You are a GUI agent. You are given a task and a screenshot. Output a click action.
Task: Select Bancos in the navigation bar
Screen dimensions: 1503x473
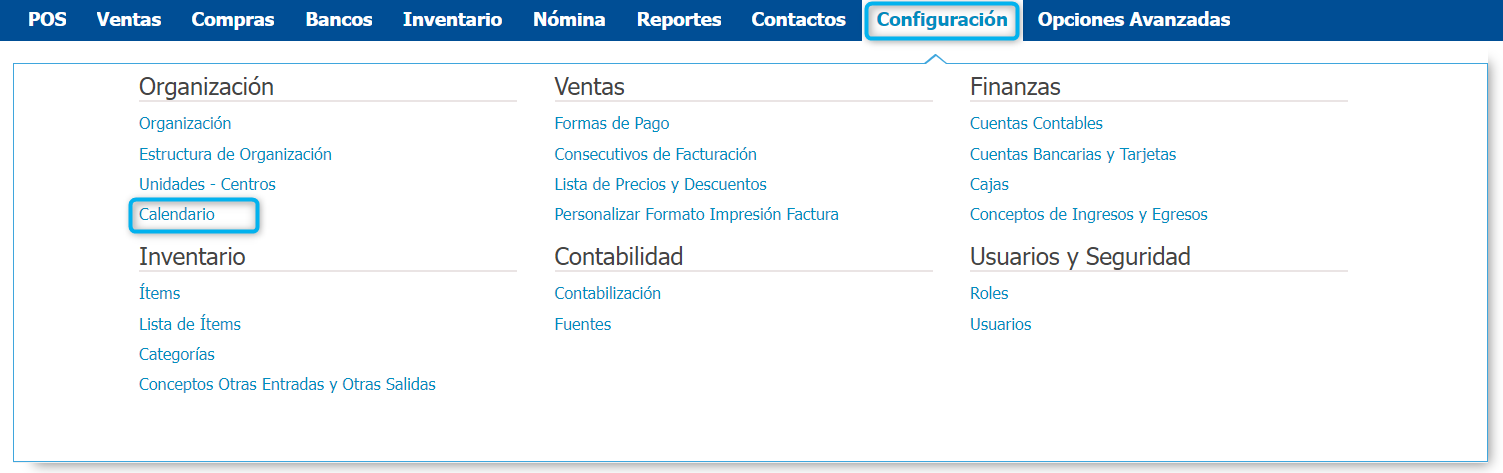[x=339, y=20]
